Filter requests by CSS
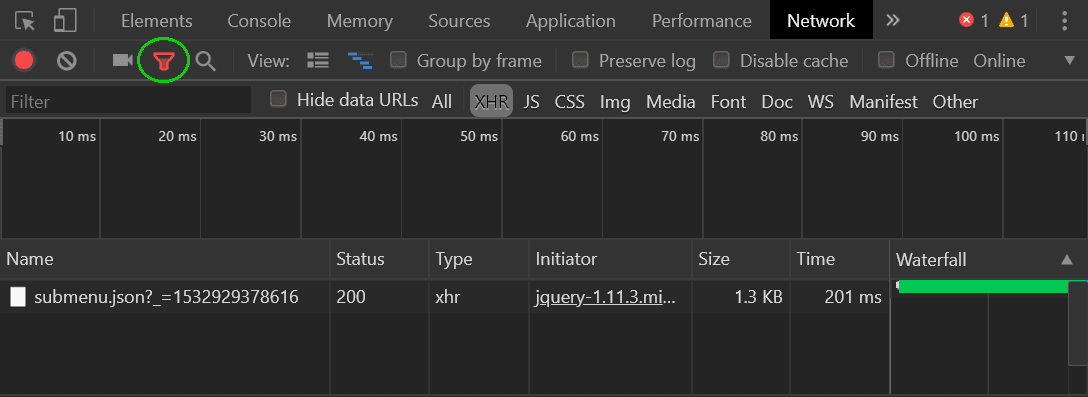 point(570,102)
